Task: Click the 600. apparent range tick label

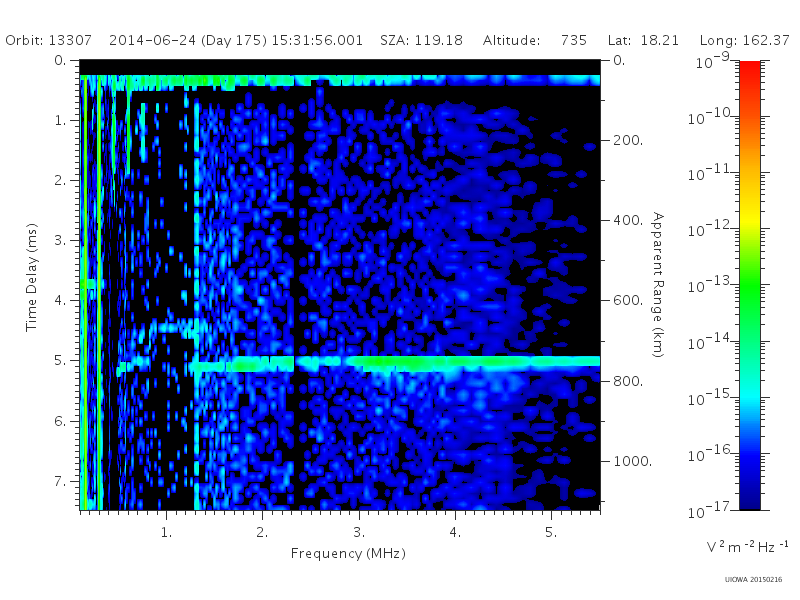Action: tap(628, 301)
